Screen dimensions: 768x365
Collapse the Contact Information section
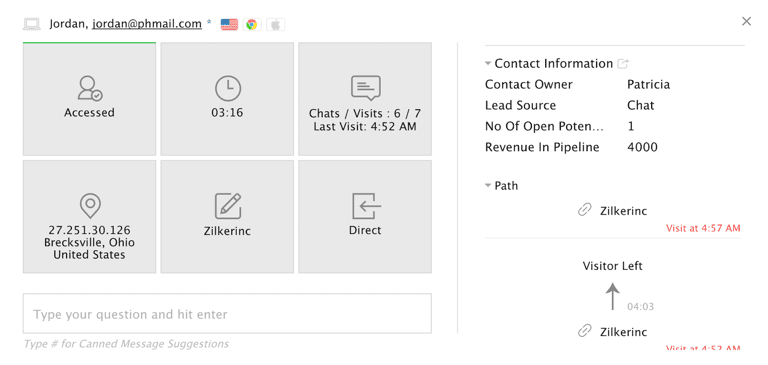tap(488, 64)
